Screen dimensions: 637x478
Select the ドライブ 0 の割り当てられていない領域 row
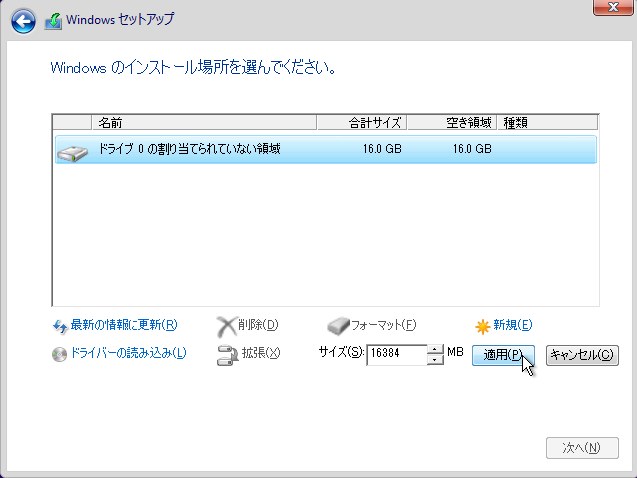point(326,149)
